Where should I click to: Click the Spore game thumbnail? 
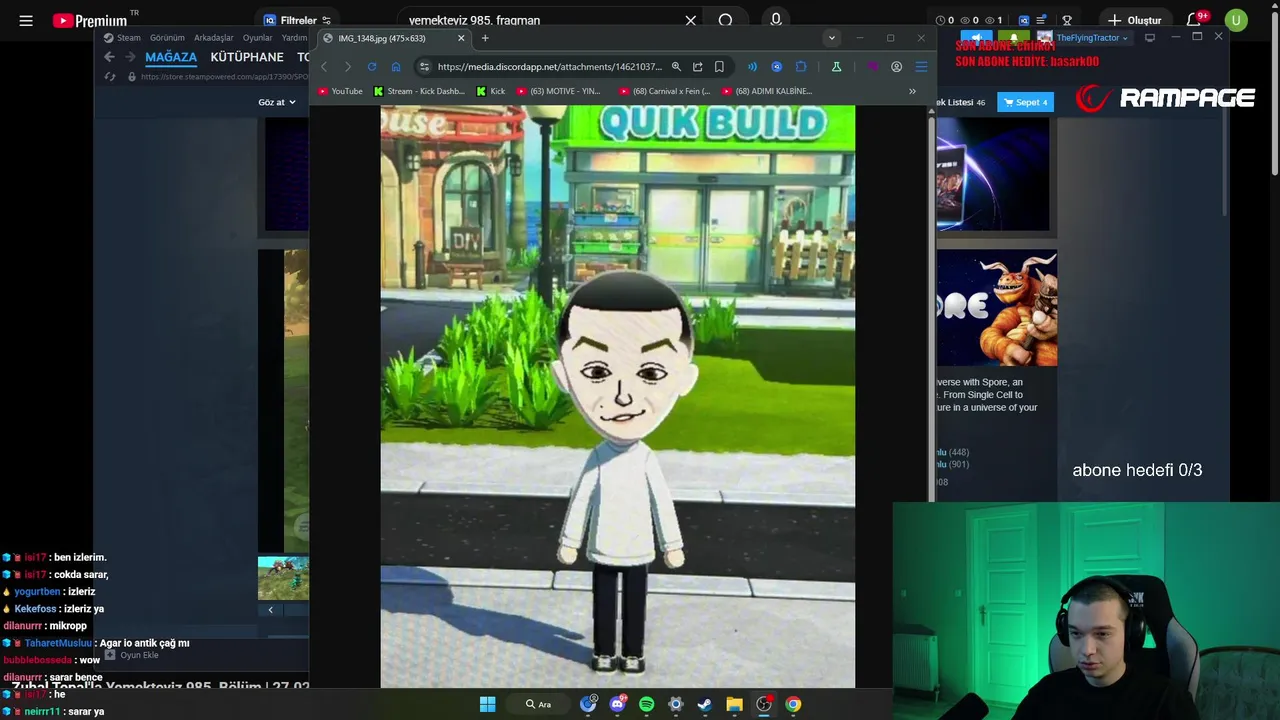click(x=997, y=308)
